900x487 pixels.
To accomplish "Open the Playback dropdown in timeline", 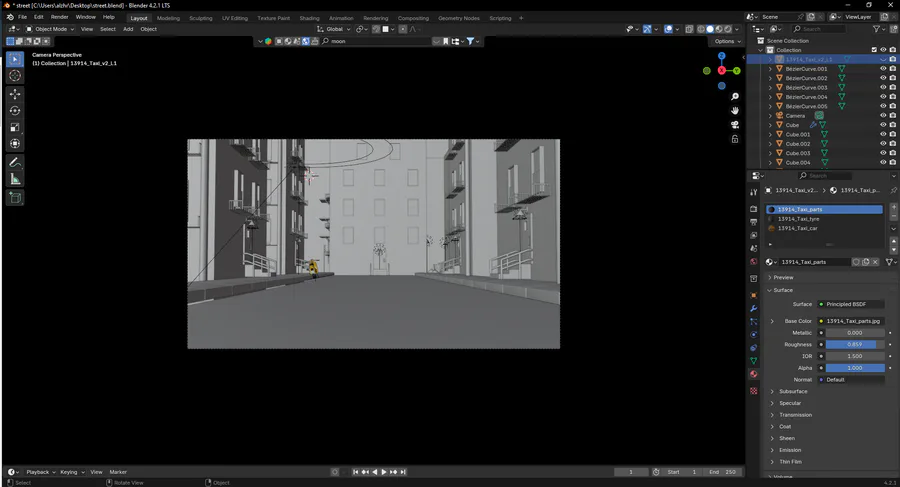I will (x=41, y=472).
